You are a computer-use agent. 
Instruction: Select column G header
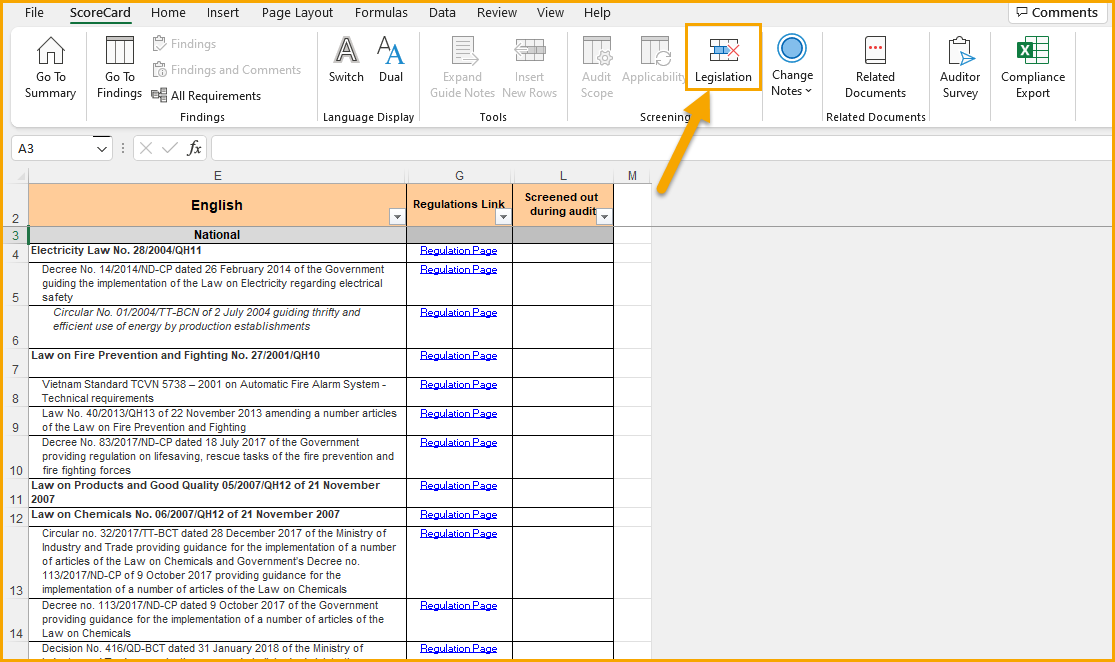(x=459, y=176)
